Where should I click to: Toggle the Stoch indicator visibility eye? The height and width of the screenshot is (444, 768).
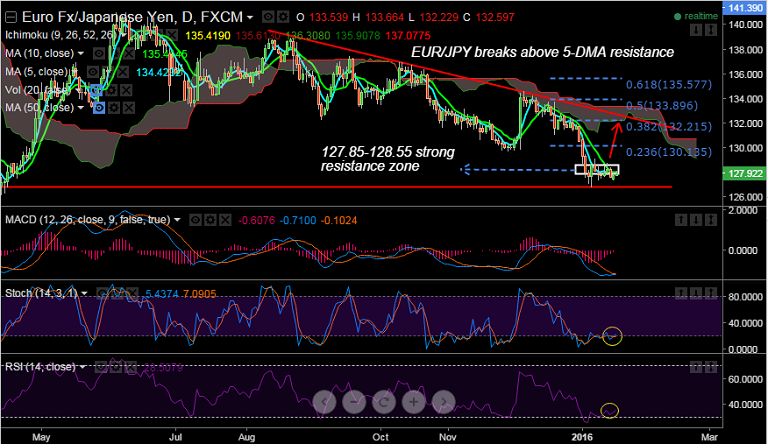[102, 294]
